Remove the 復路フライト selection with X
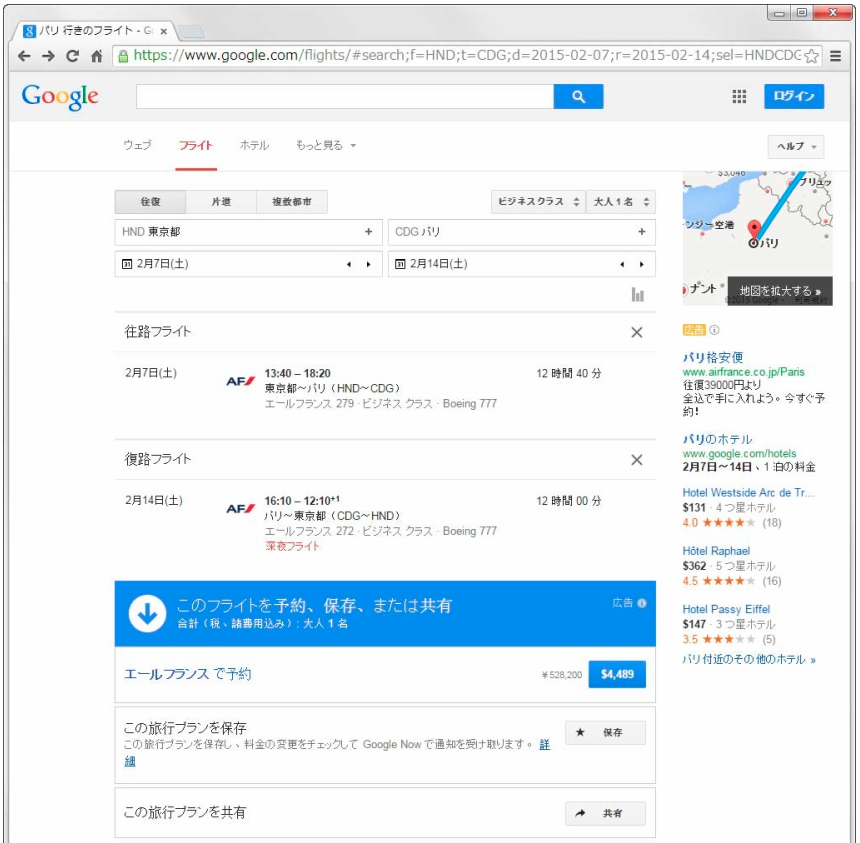The width and height of the screenshot is (860, 843). pos(637,460)
